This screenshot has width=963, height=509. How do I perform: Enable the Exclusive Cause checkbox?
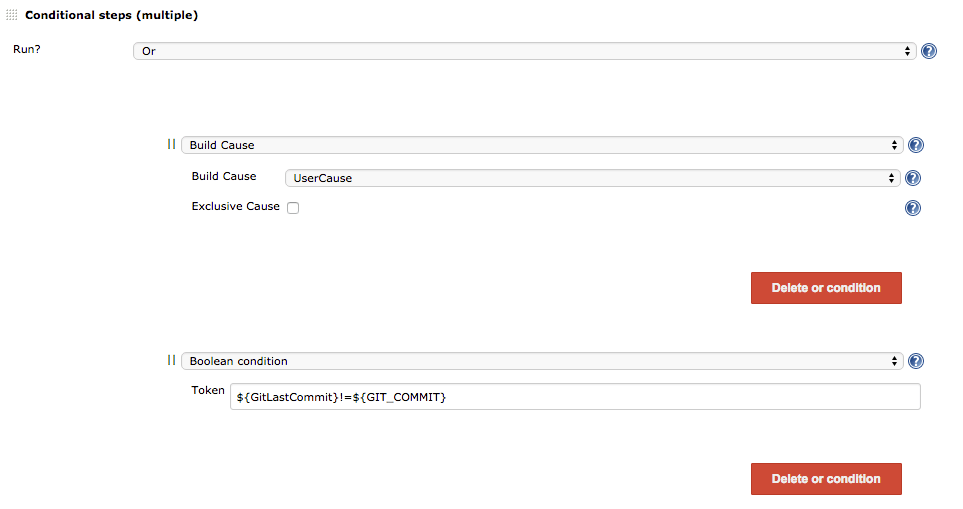293,208
